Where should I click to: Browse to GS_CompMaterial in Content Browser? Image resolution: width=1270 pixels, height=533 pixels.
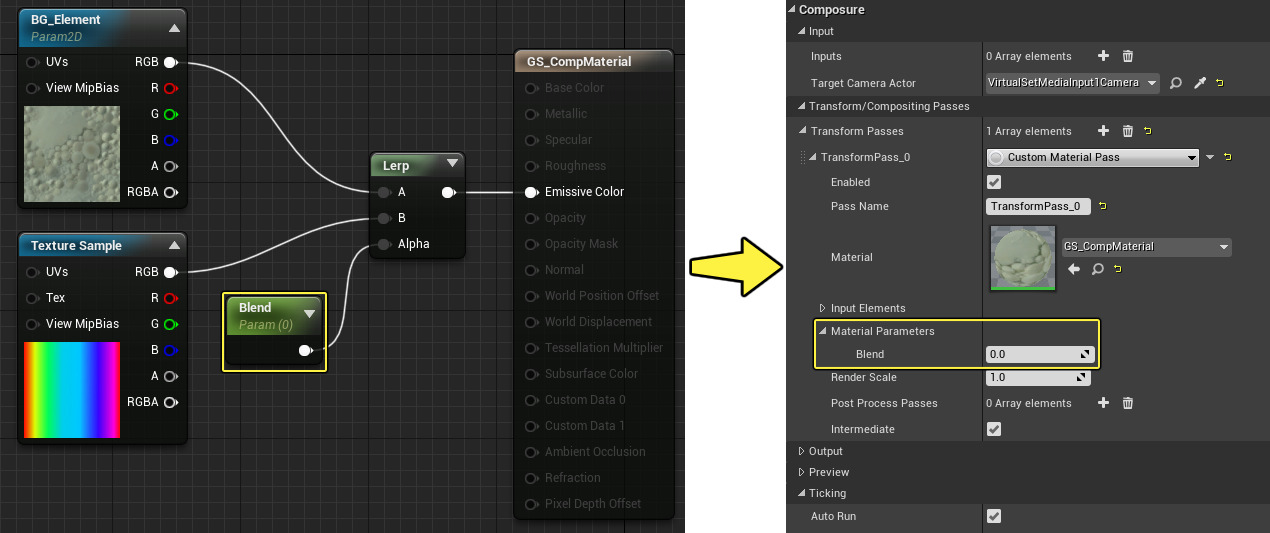click(x=1098, y=269)
